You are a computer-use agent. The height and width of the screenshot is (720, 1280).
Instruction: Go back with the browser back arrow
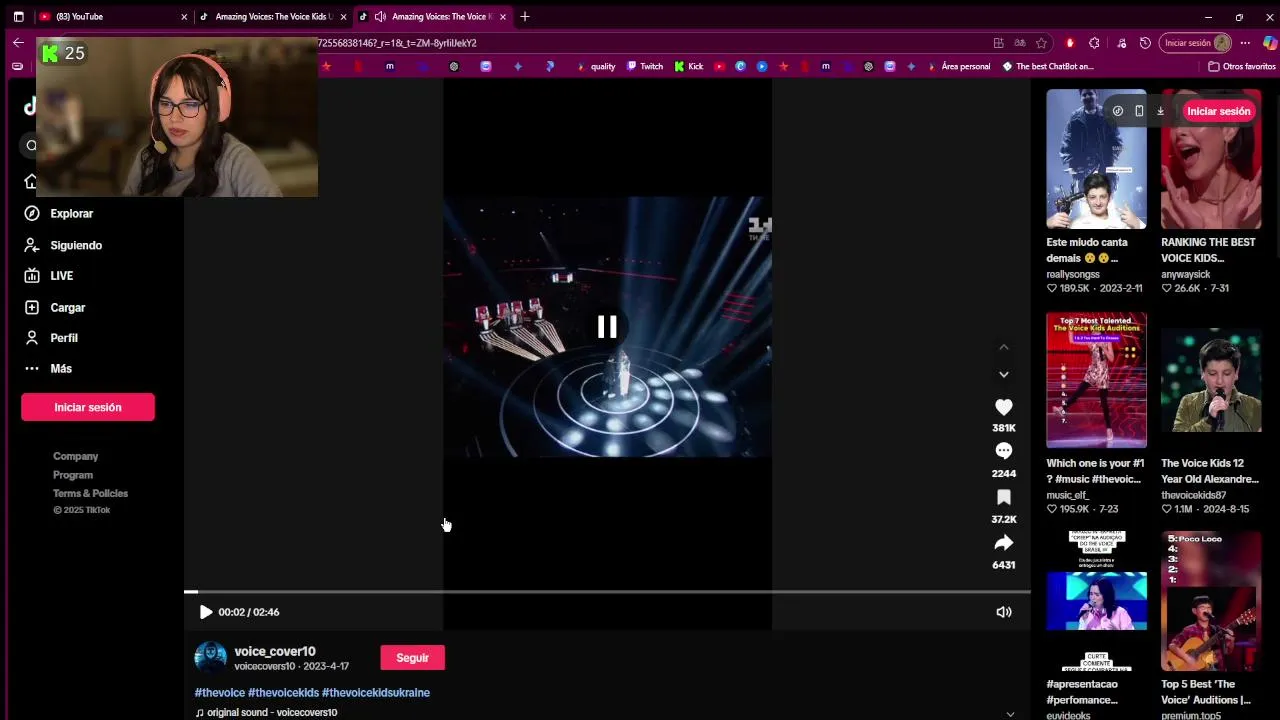[18, 43]
